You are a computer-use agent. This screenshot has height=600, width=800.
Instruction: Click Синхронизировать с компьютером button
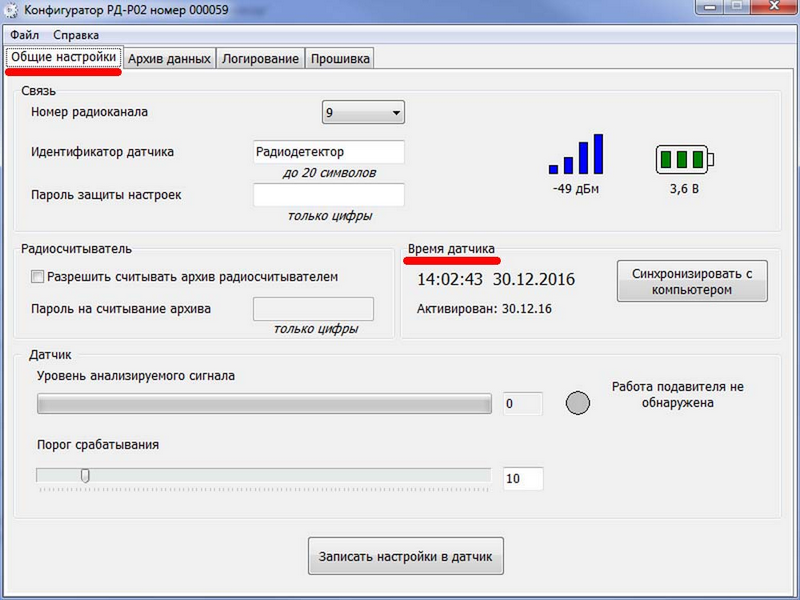point(692,281)
